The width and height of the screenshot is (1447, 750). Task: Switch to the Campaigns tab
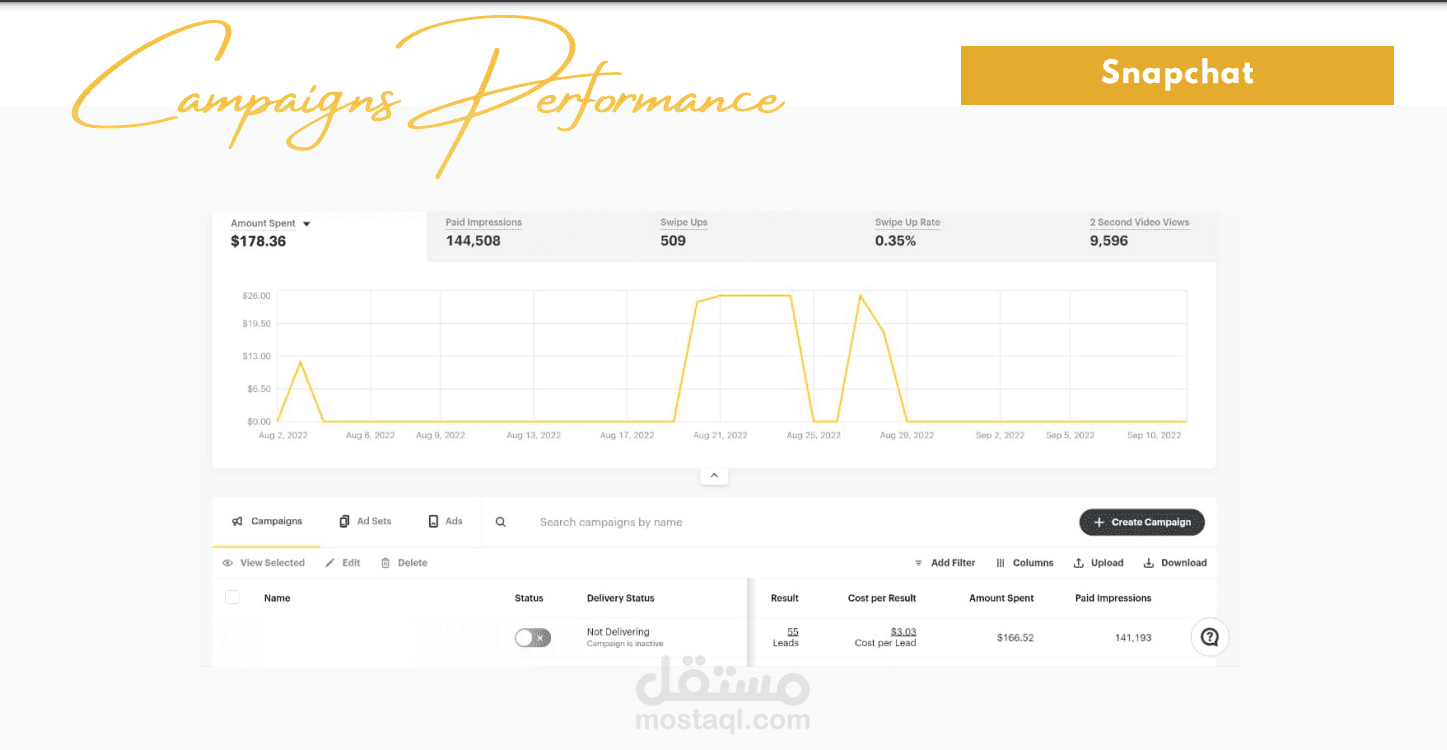click(267, 522)
